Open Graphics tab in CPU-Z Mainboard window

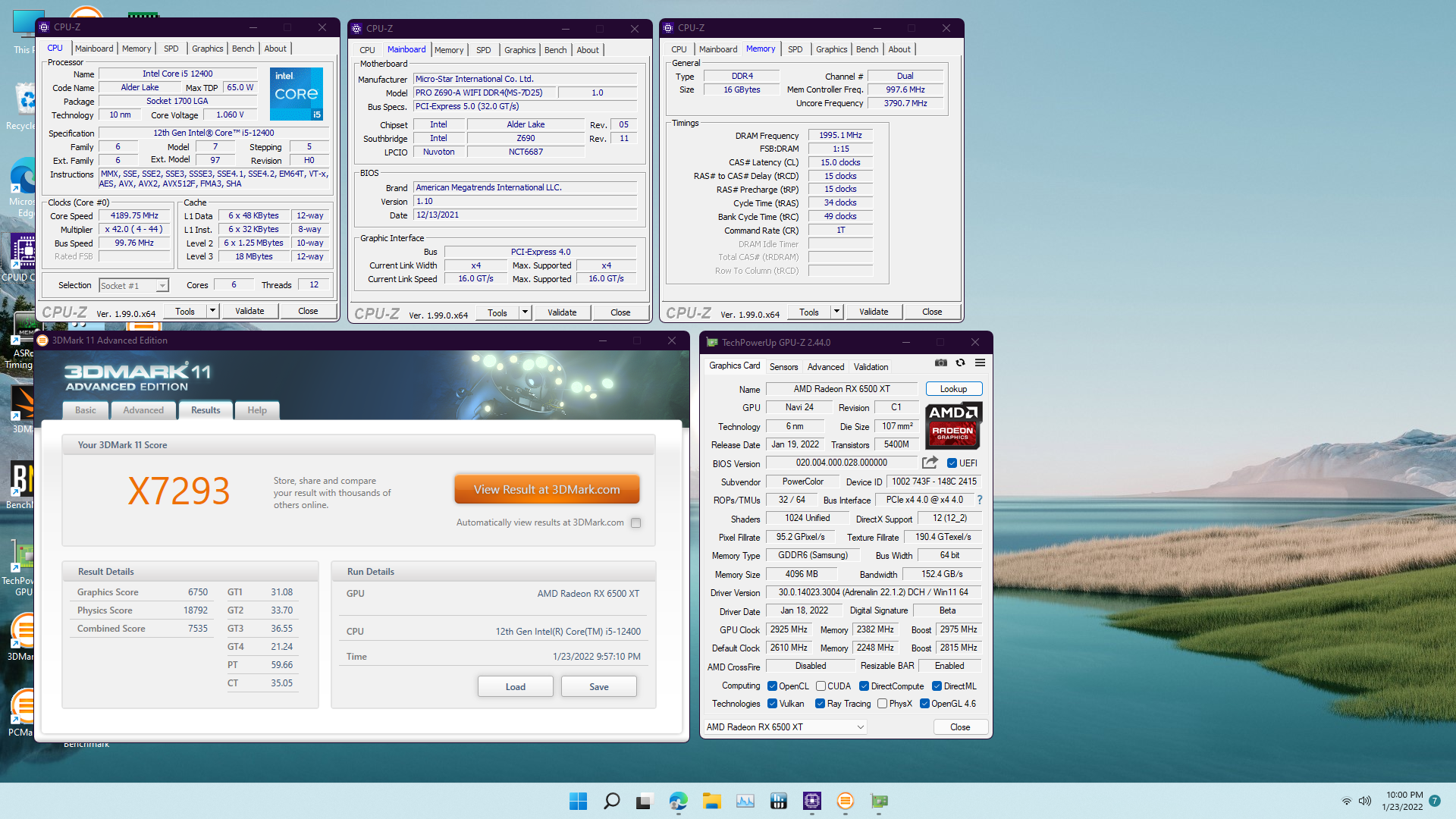click(x=520, y=50)
